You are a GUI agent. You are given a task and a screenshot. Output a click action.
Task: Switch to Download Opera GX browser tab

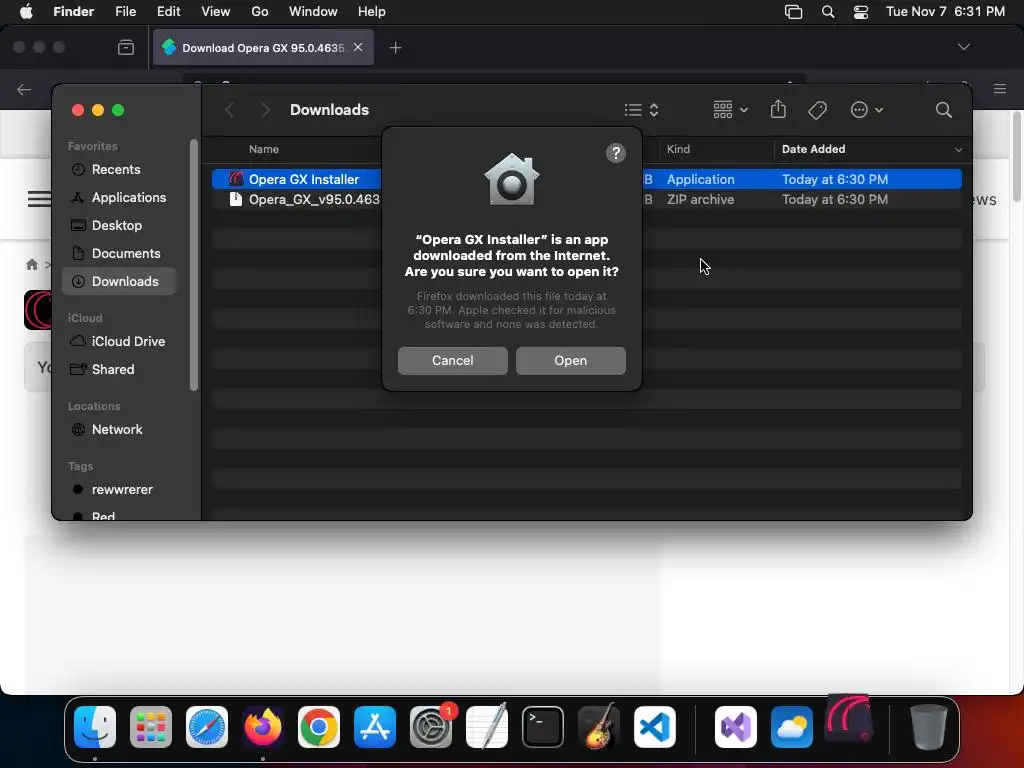click(263, 48)
